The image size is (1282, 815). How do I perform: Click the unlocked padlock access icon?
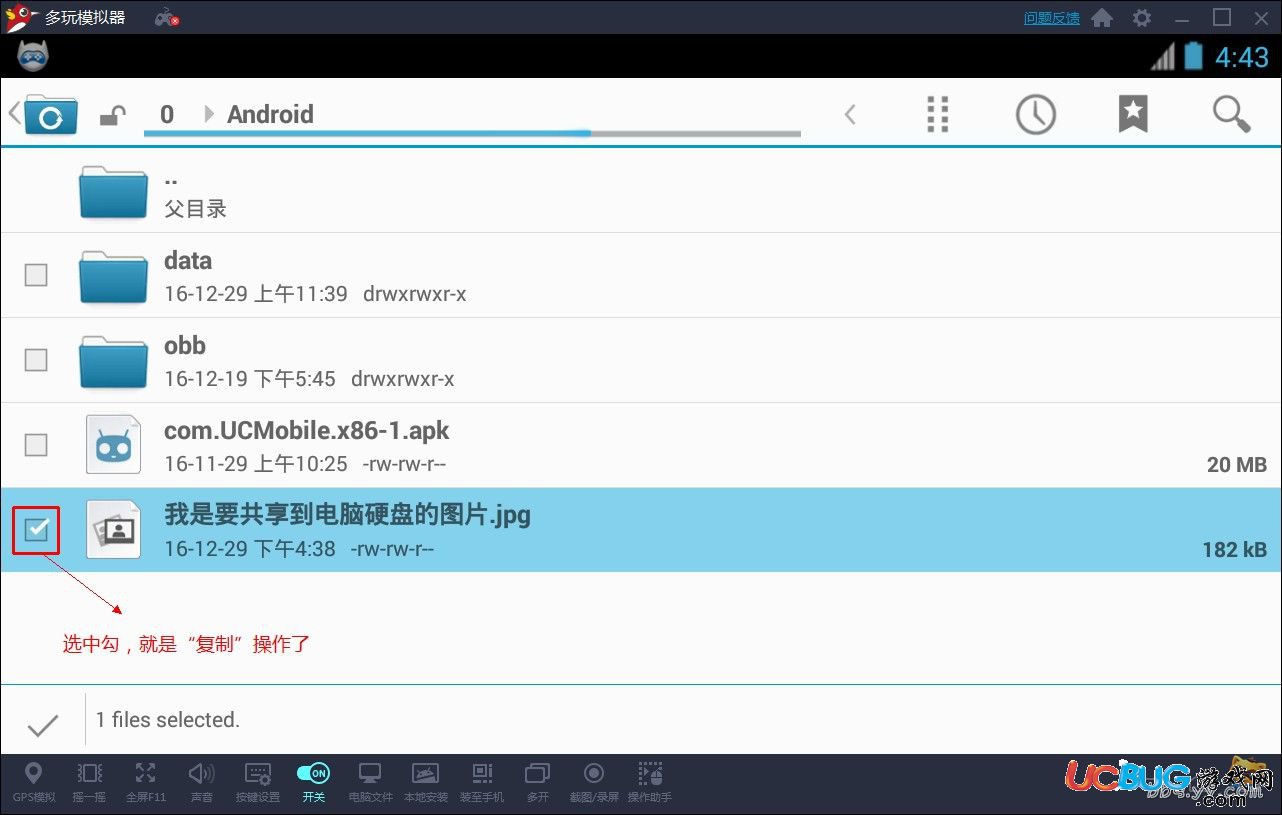point(112,116)
